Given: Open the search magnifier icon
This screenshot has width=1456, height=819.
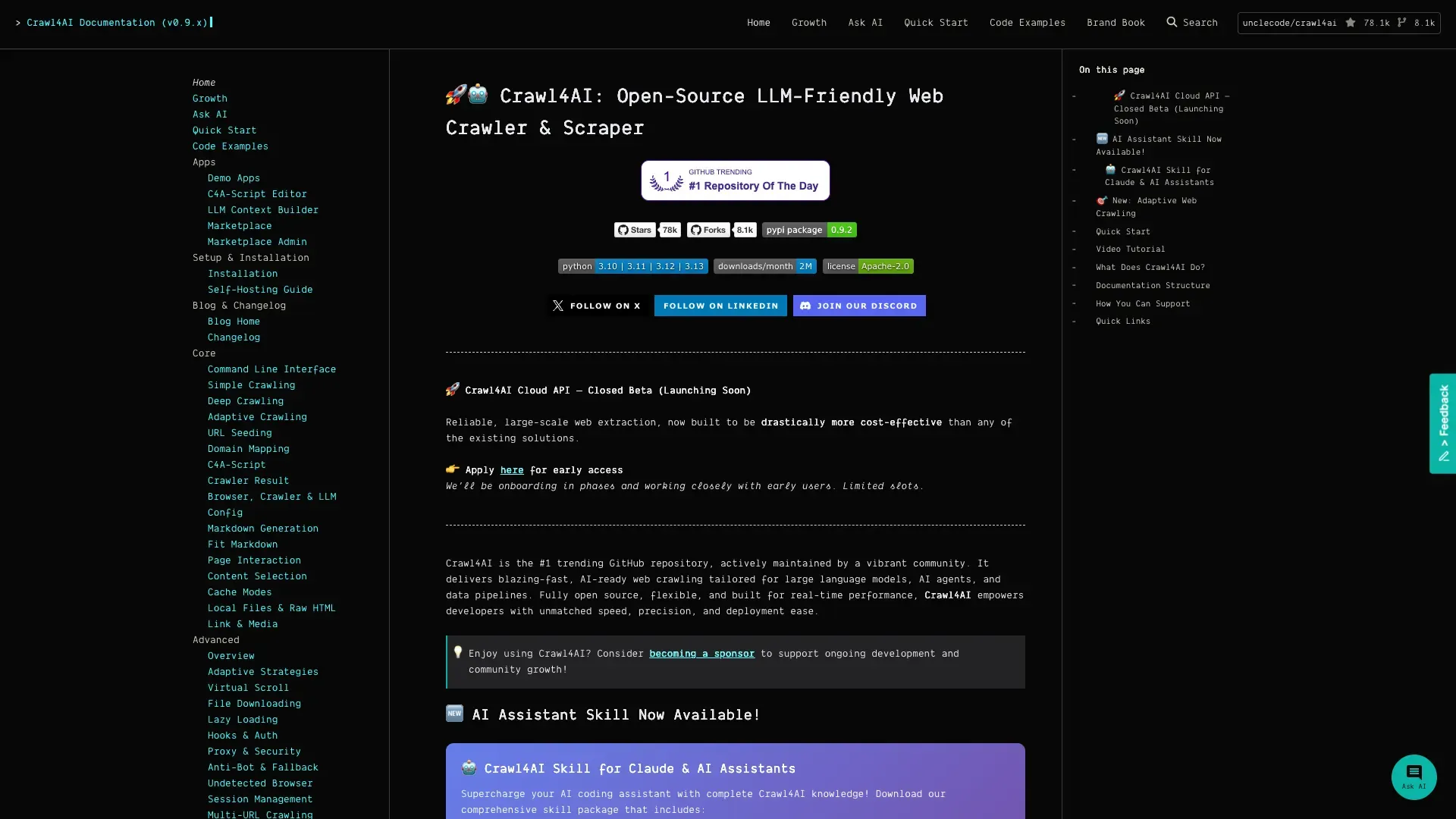Looking at the screenshot, I should click(1172, 22).
